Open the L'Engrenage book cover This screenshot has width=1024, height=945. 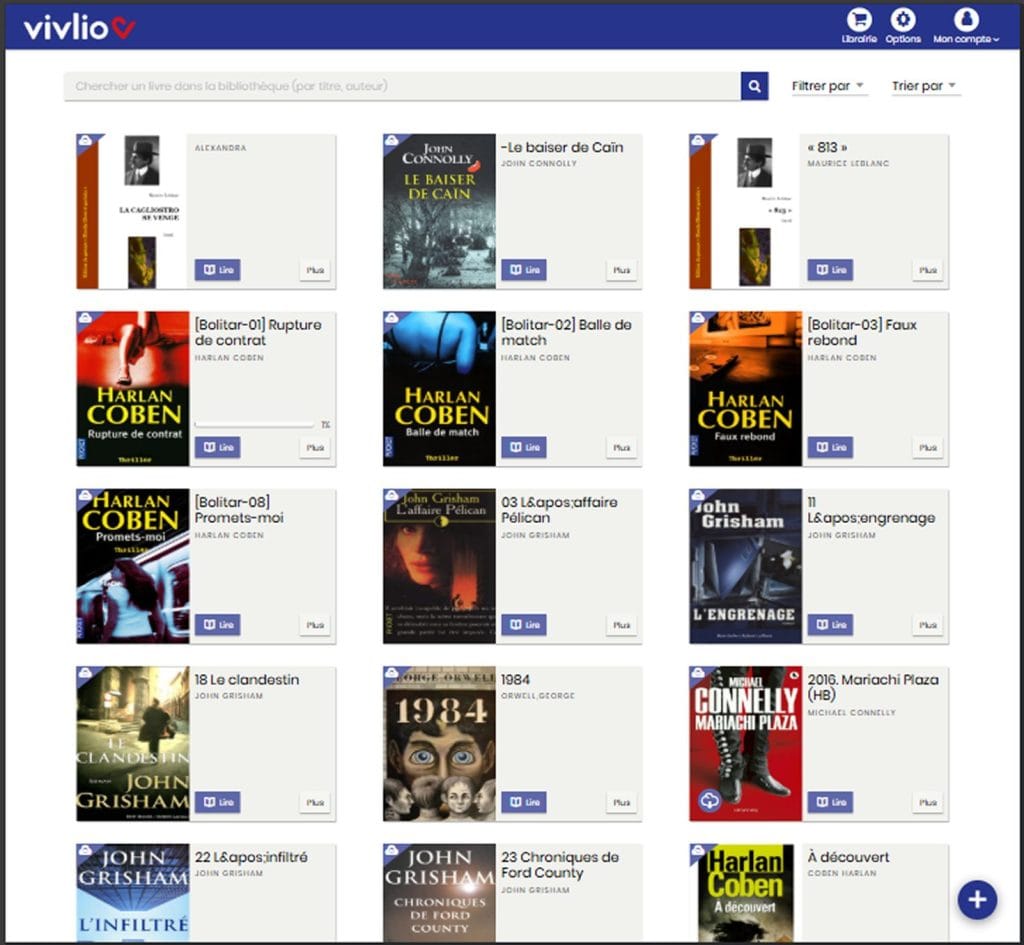click(x=745, y=566)
